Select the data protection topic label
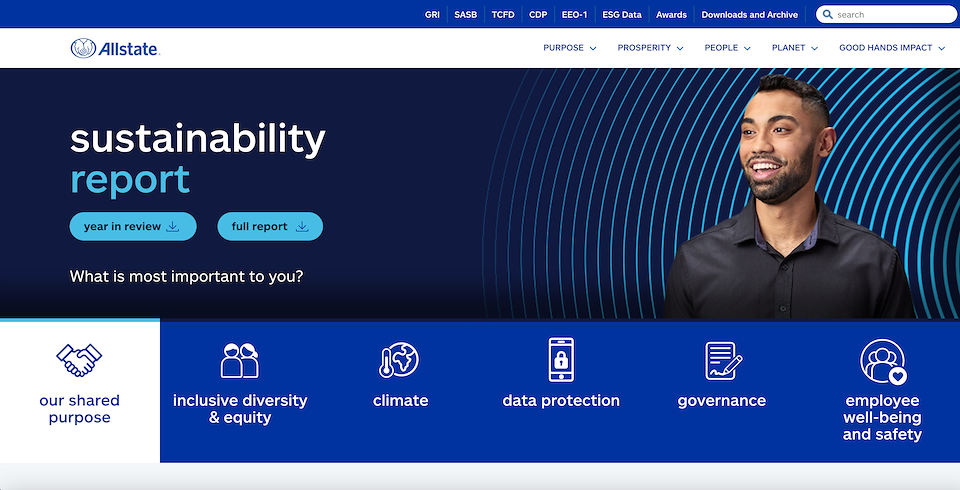Image resolution: width=960 pixels, height=490 pixels. coord(561,401)
